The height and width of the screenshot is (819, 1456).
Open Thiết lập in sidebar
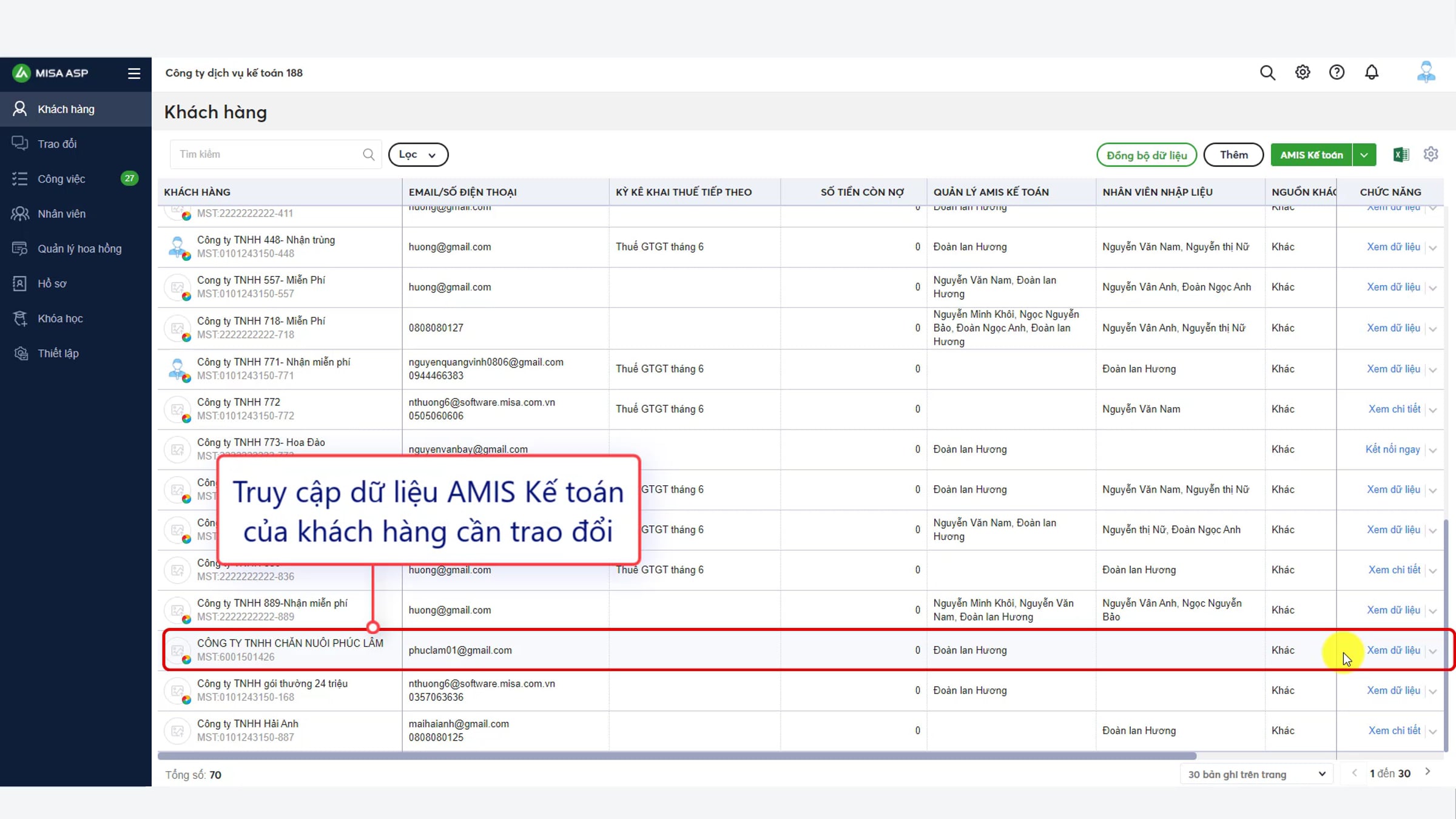tap(76, 353)
